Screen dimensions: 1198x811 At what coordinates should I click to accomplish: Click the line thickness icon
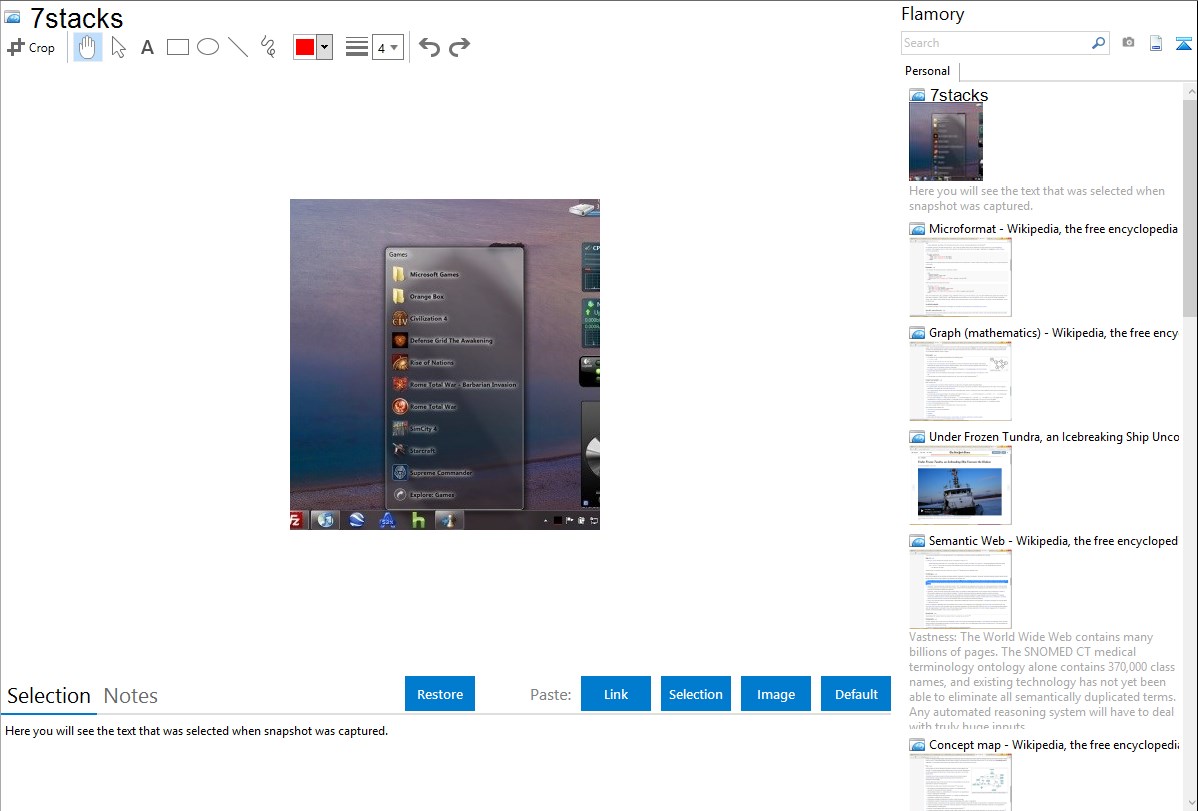[x=357, y=47]
